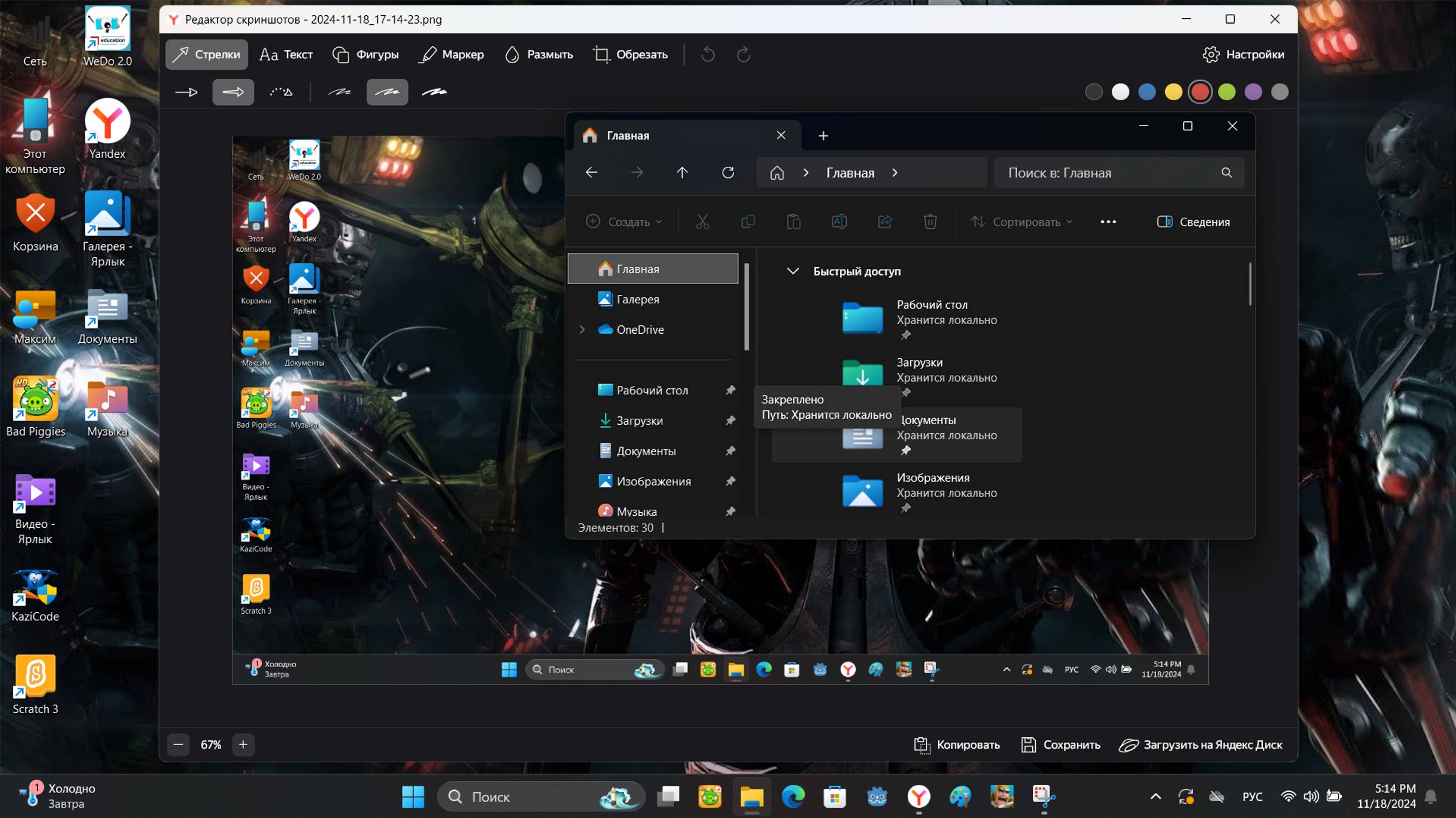This screenshot has height=818, width=1456.
Task: Select the Crop (Обрезать) tool
Action: 630,55
